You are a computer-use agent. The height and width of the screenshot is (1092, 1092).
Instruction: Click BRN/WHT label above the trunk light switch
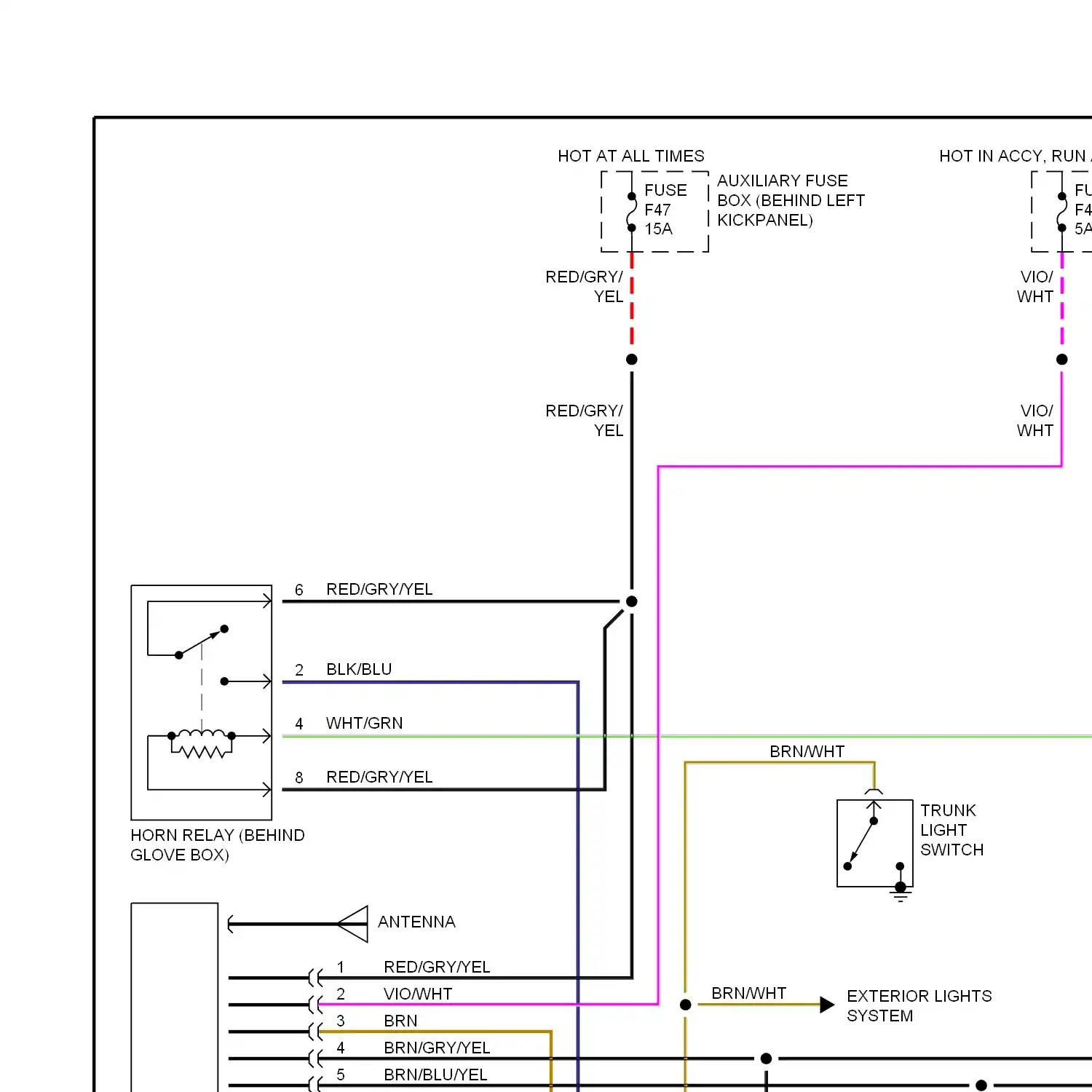click(x=807, y=751)
